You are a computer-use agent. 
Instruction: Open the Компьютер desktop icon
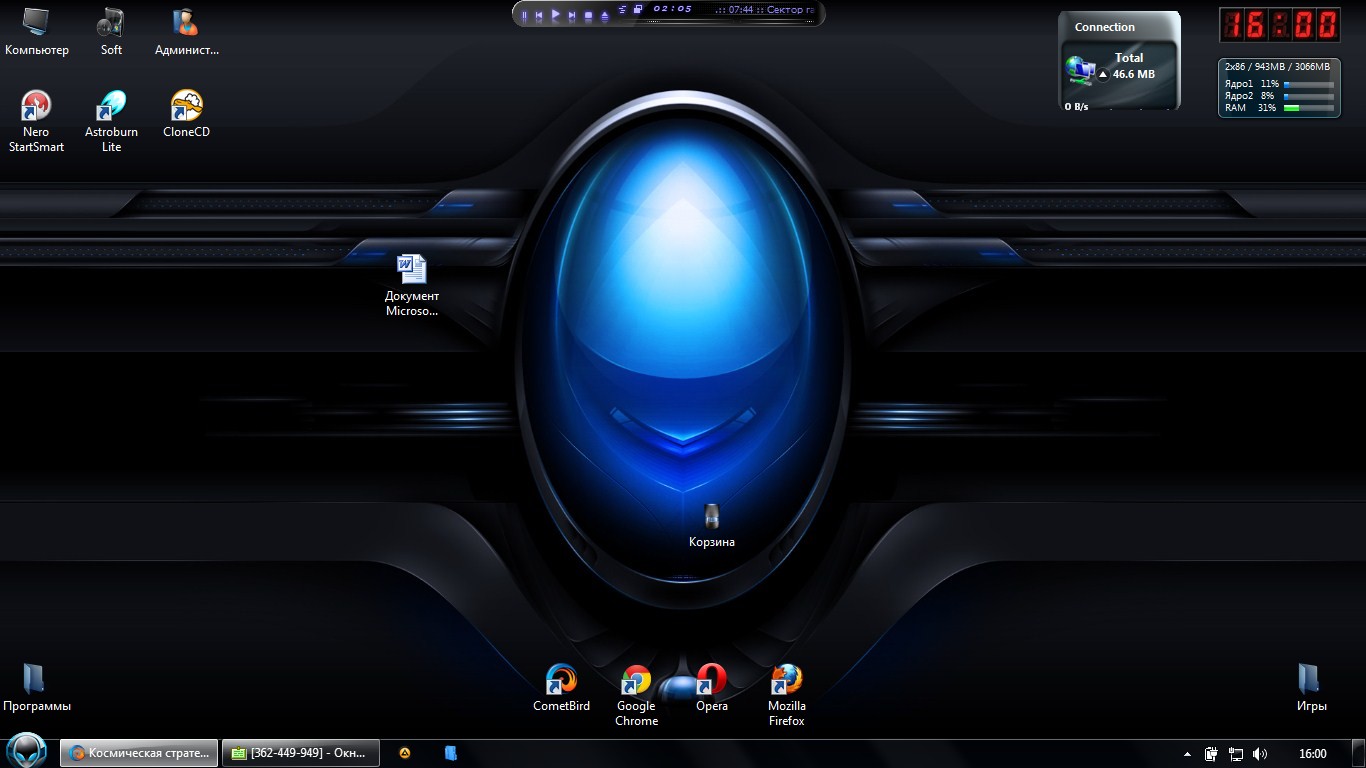(x=37, y=32)
